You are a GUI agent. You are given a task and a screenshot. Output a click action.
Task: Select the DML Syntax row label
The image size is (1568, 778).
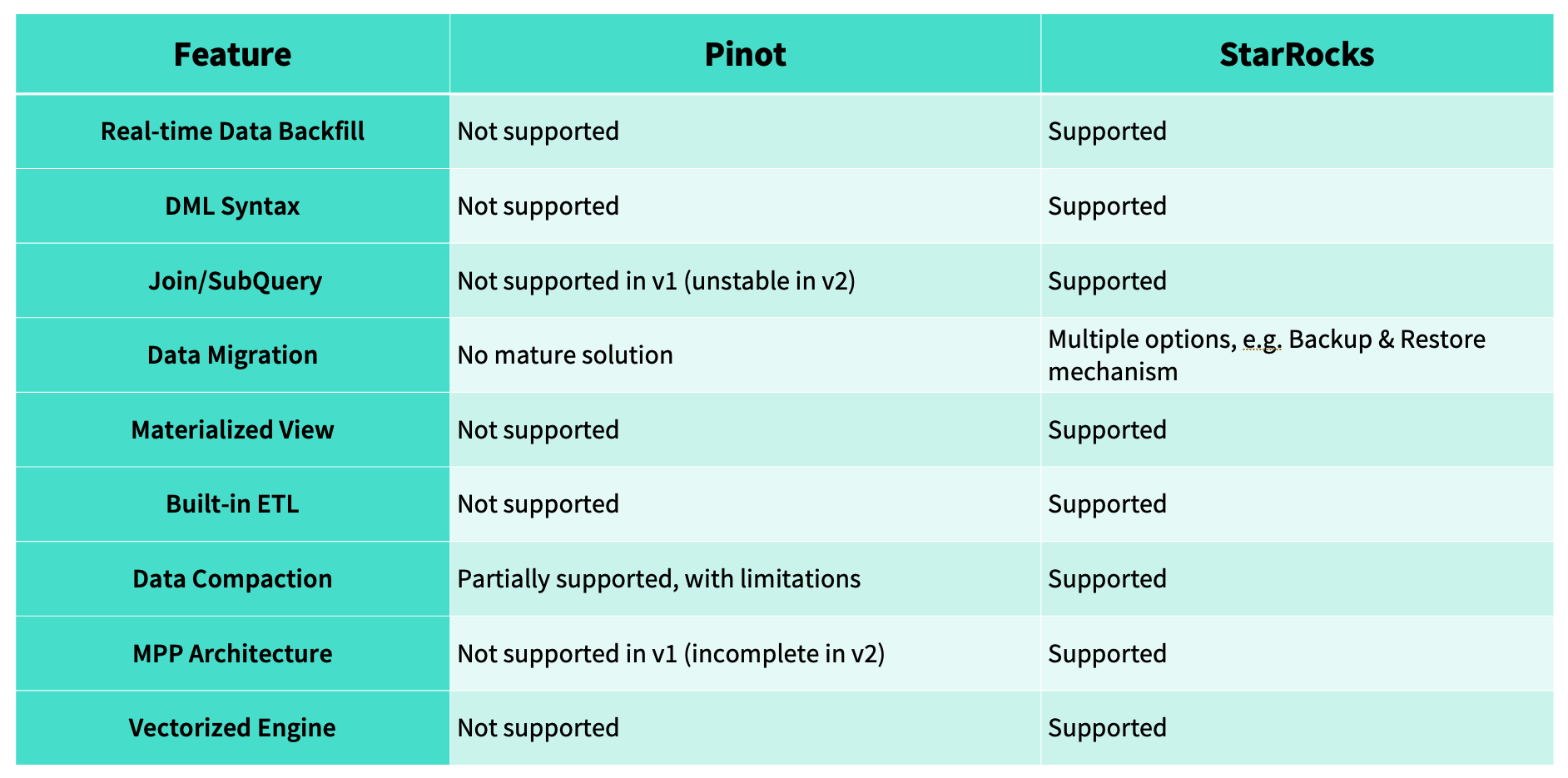(232, 206)
